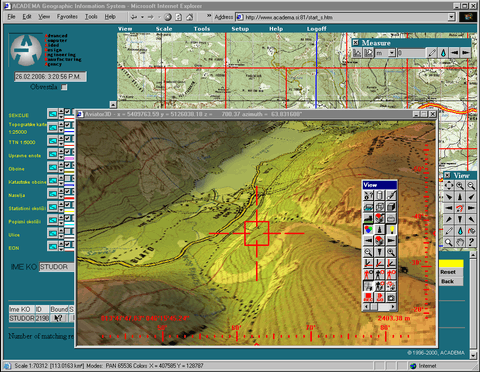Click the four-arrow full extent icon
480x372 pixels.
pyautogui.click(x=449, y=185)
